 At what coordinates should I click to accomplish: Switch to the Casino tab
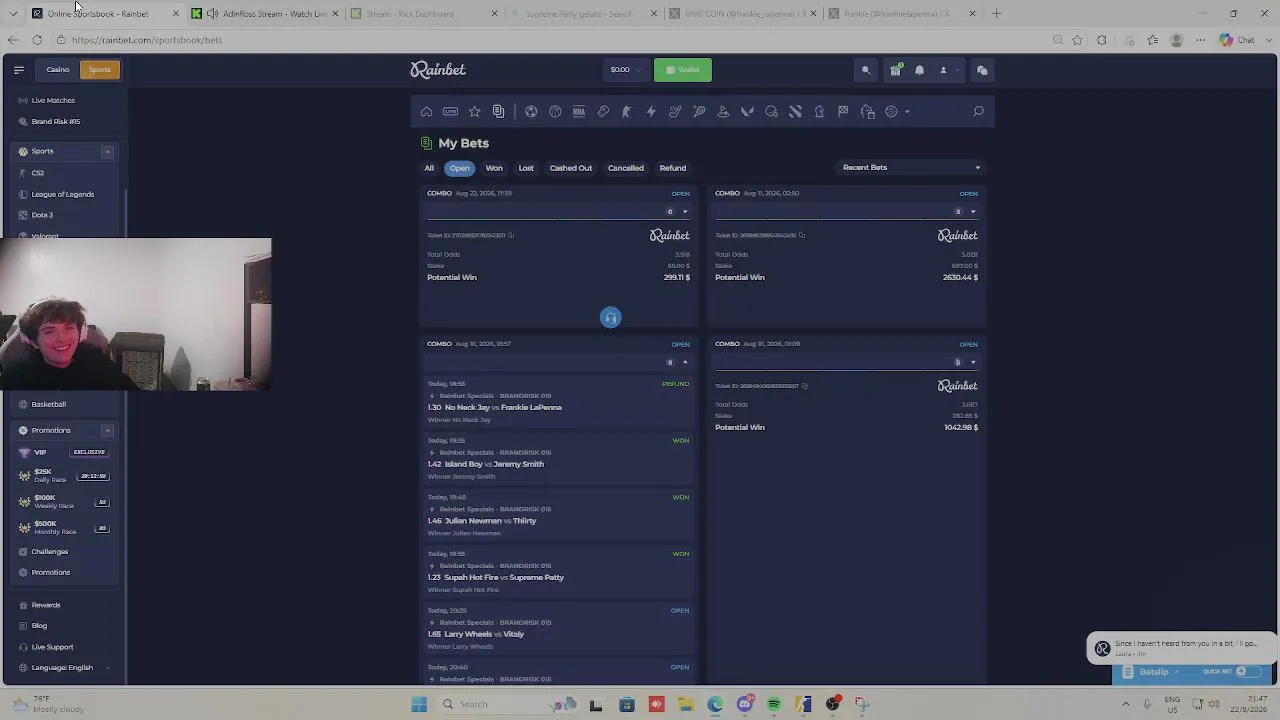pos(58,70)
